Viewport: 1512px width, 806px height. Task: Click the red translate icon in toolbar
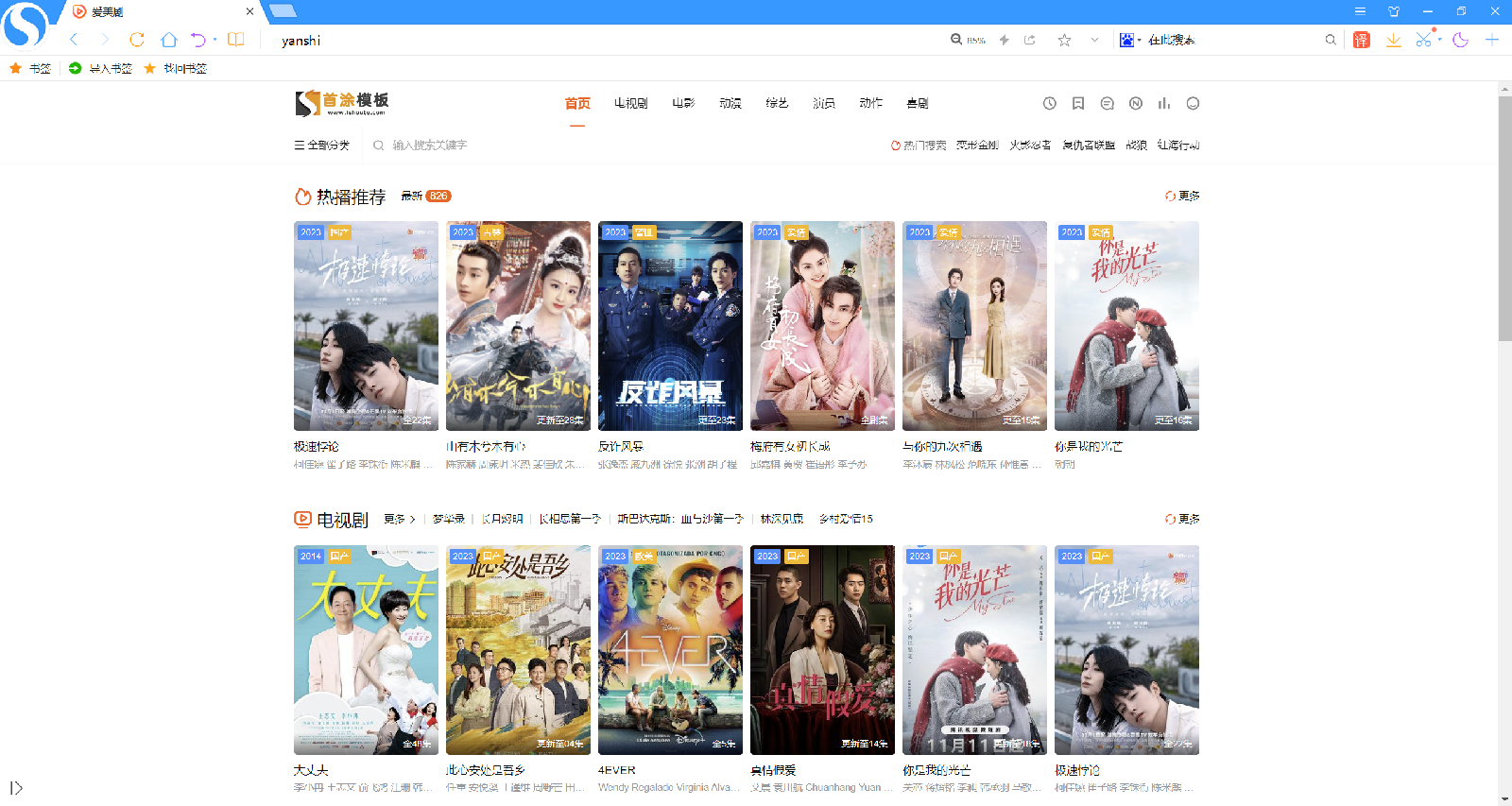(1361, 40)
